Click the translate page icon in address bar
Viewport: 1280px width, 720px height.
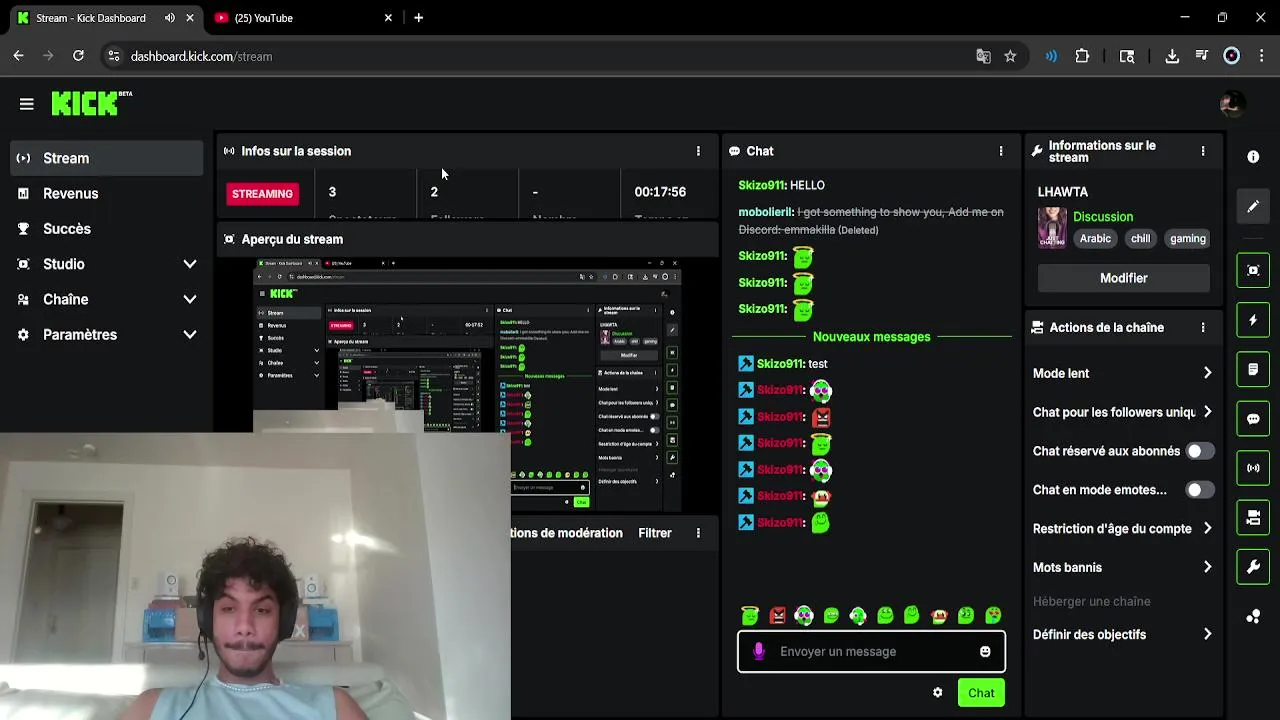(x=983, y=56)
